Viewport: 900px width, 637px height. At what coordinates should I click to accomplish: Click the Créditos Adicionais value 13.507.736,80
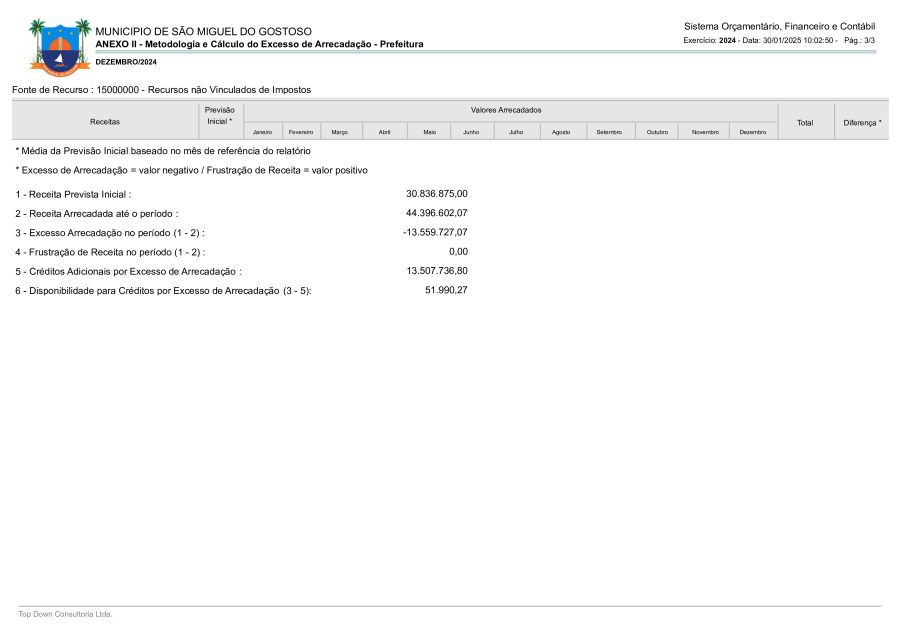tap(436, 271)
